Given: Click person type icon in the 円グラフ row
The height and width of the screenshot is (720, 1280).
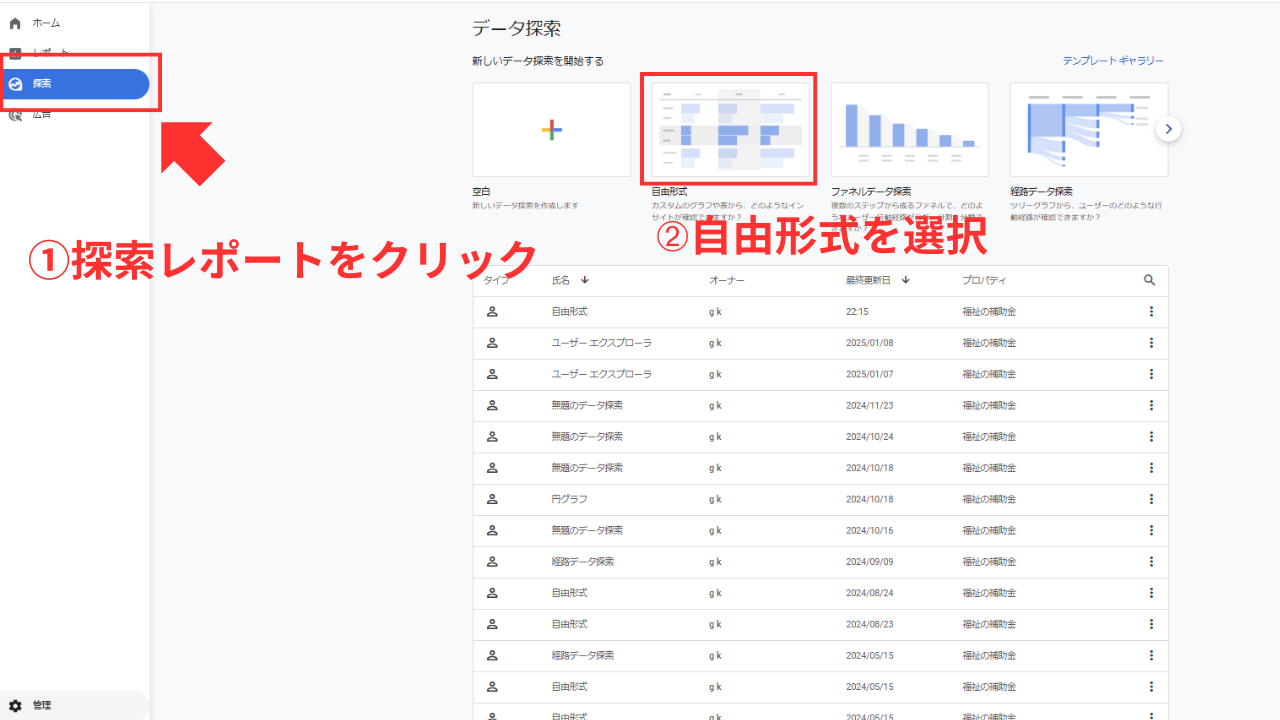Looking at the screenshot, I should 492,499.
